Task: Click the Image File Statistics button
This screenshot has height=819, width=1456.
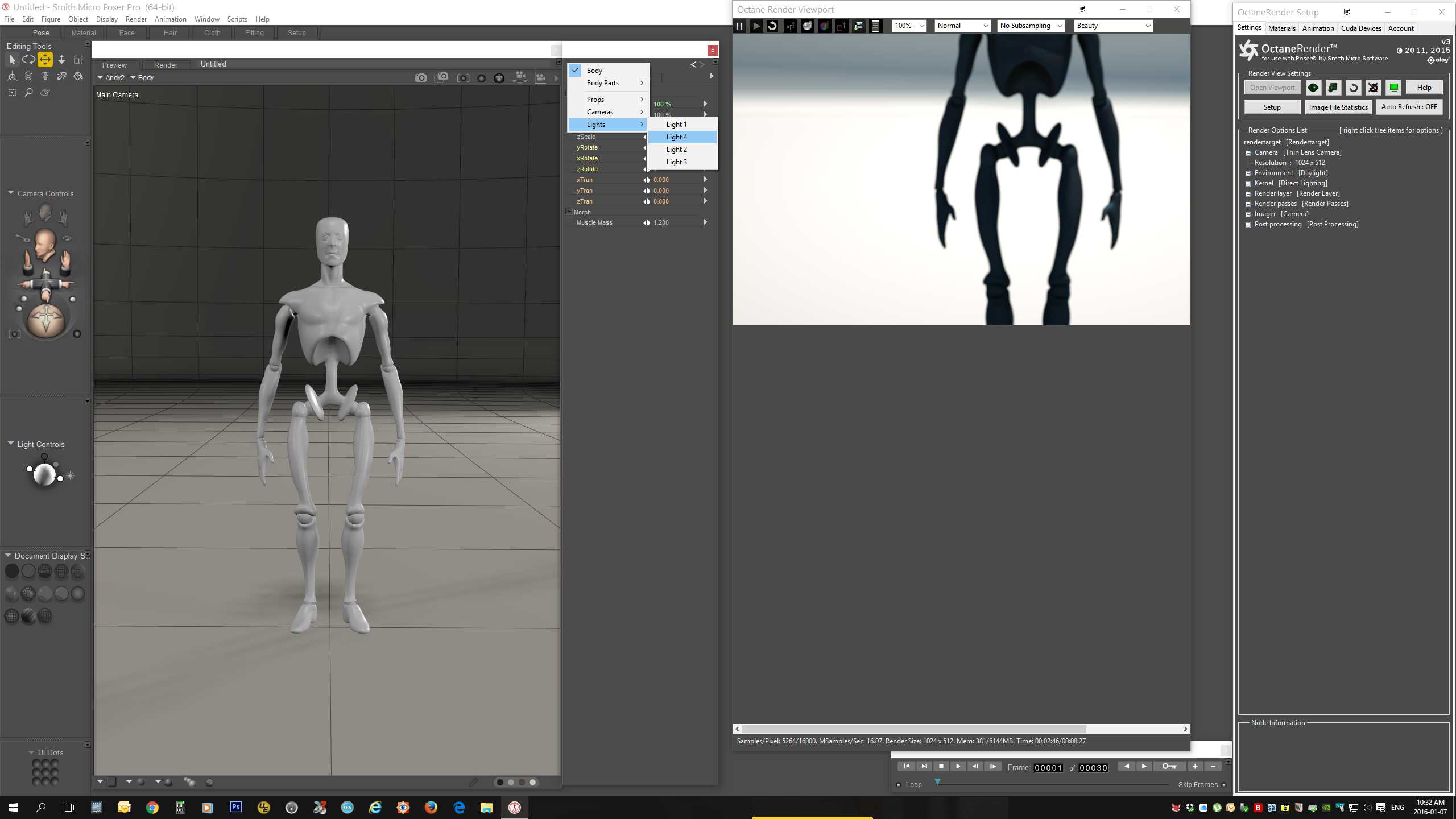Action: click(1338, 107)
